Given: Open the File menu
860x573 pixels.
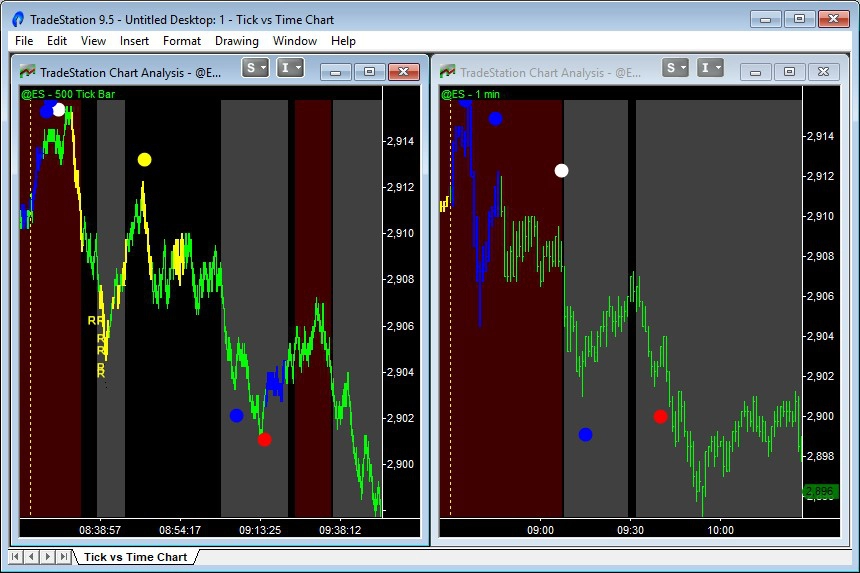Looking at the screenshot, I should pyautogui.click(x=24, y=41).
